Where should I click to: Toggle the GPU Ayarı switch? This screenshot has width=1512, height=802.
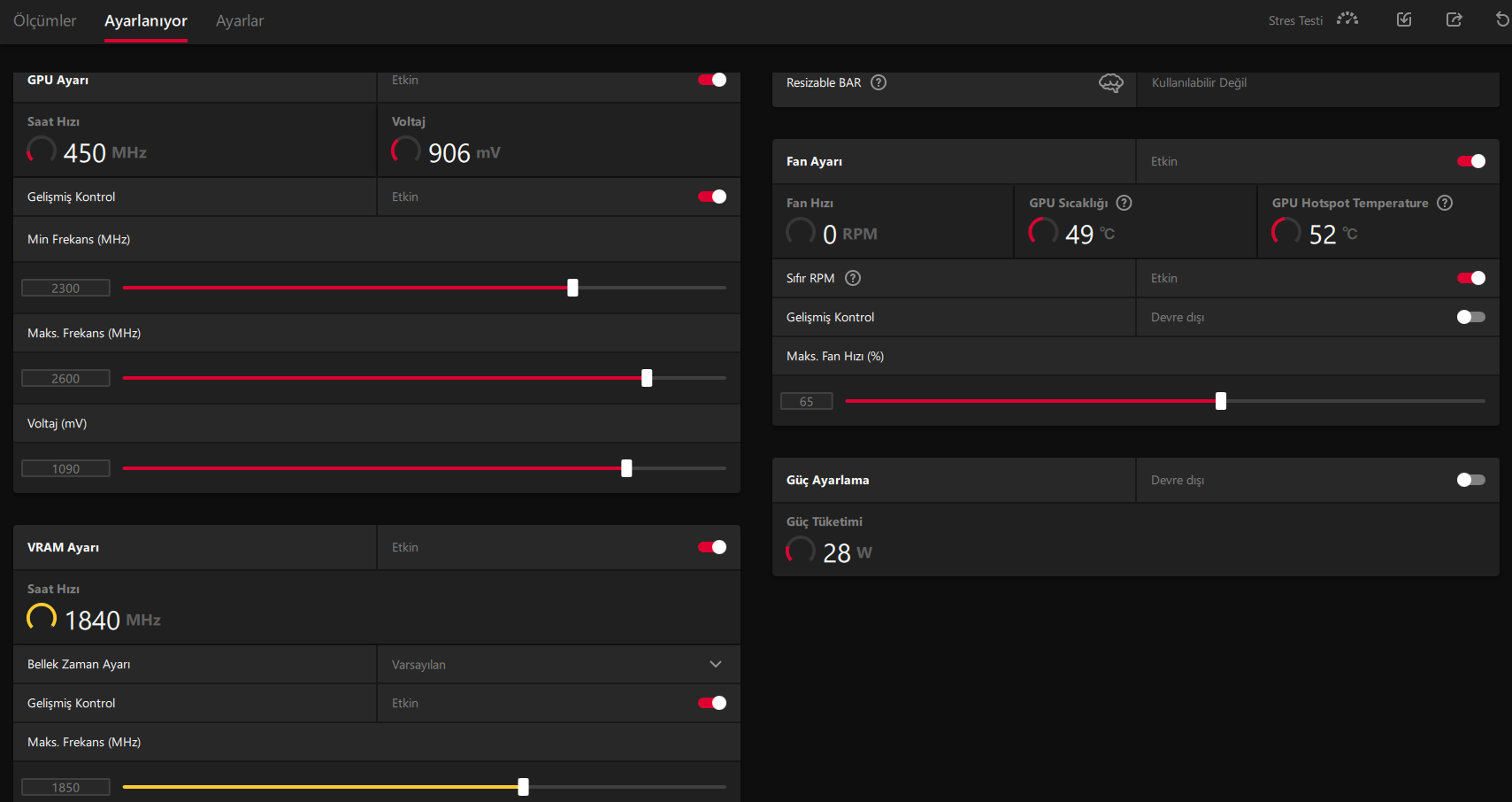pyautogui.click(x=712, y=80)
